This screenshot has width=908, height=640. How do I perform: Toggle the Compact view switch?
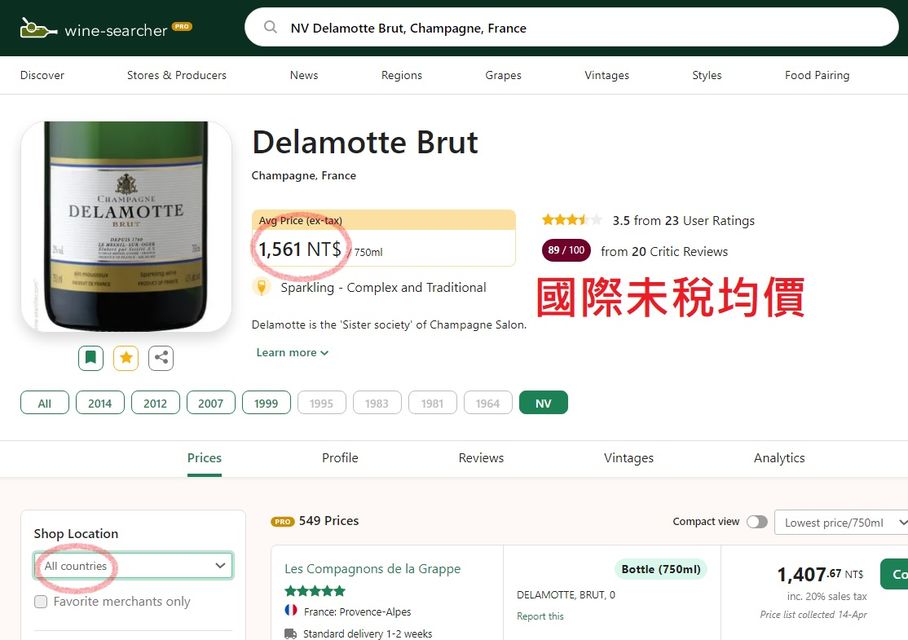click(x=756, y=521)
